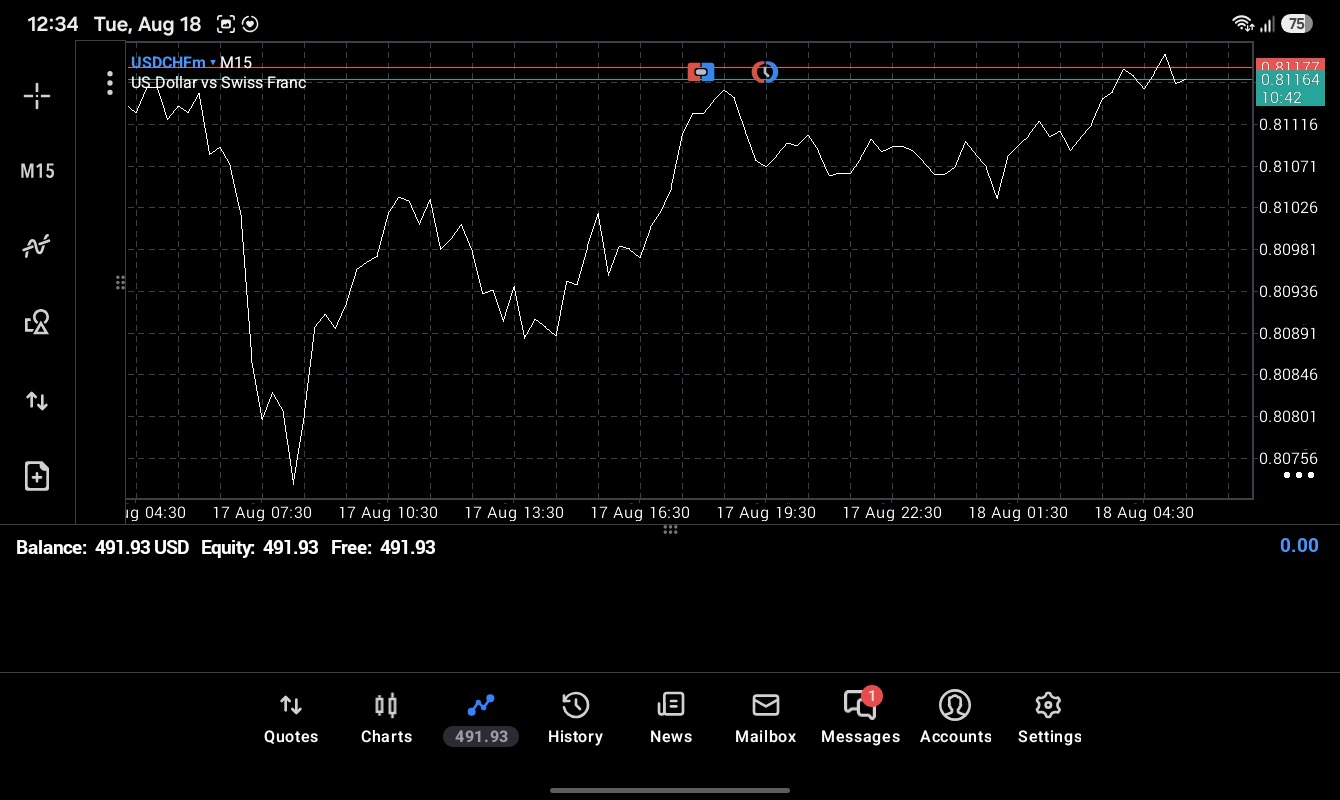This screenshot has width=1340, height=800.
Task: Tap the Balance 491.93 USD text
Action: coord(102,547)
